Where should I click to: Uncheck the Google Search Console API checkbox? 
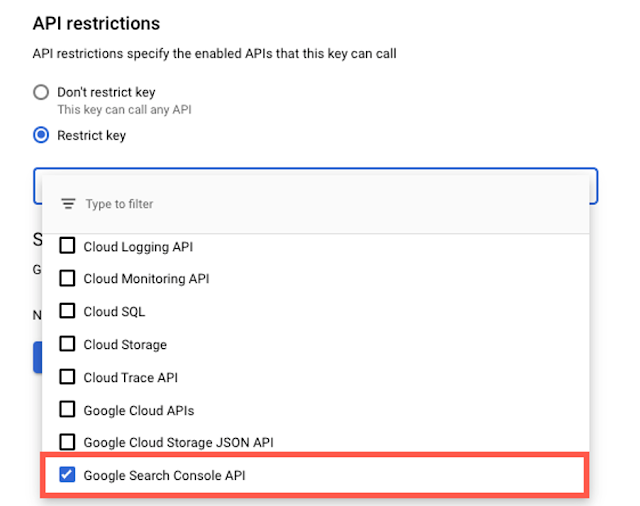coord(68,476)
